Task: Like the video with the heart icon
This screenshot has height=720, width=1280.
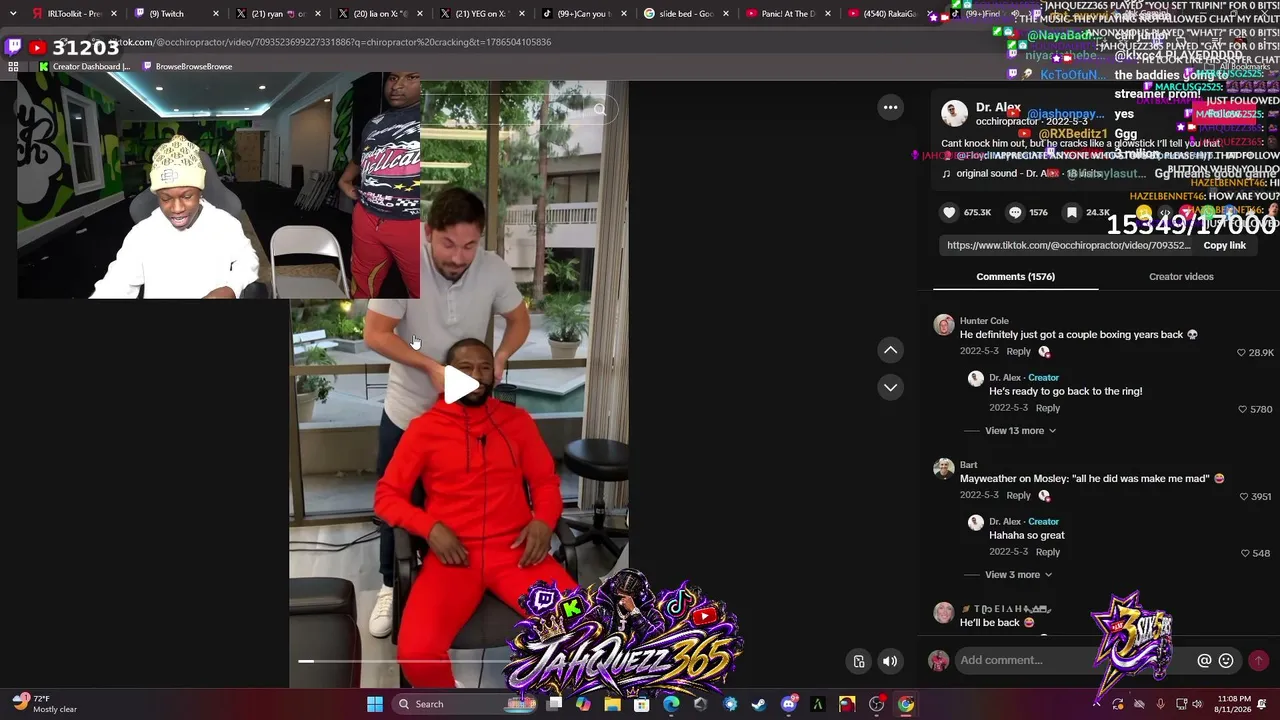Action: [x=949, y=212]
